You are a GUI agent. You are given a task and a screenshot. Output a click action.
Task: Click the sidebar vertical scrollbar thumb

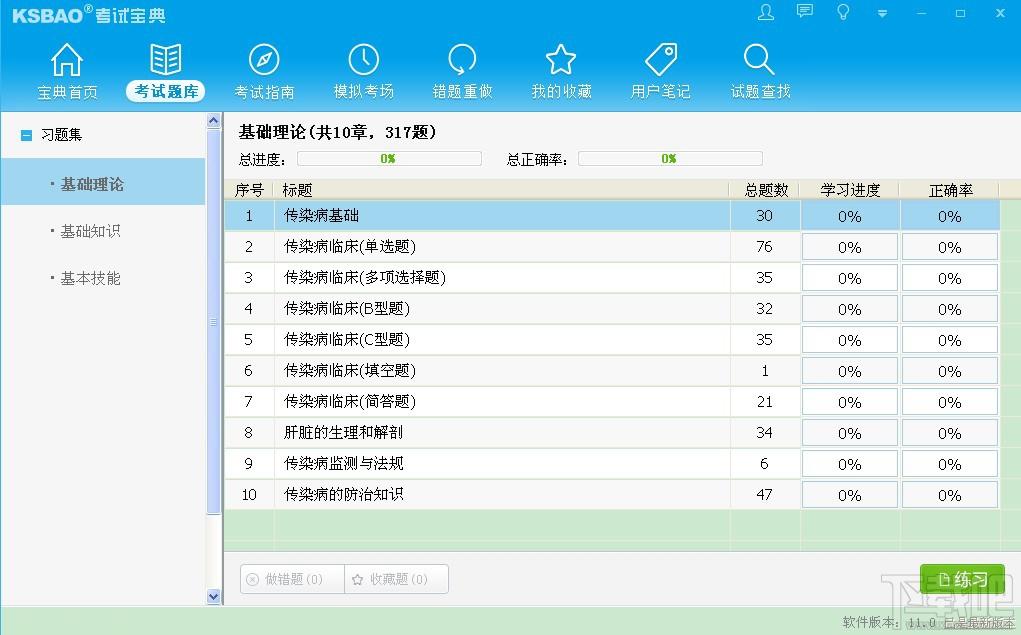(214, 322)
